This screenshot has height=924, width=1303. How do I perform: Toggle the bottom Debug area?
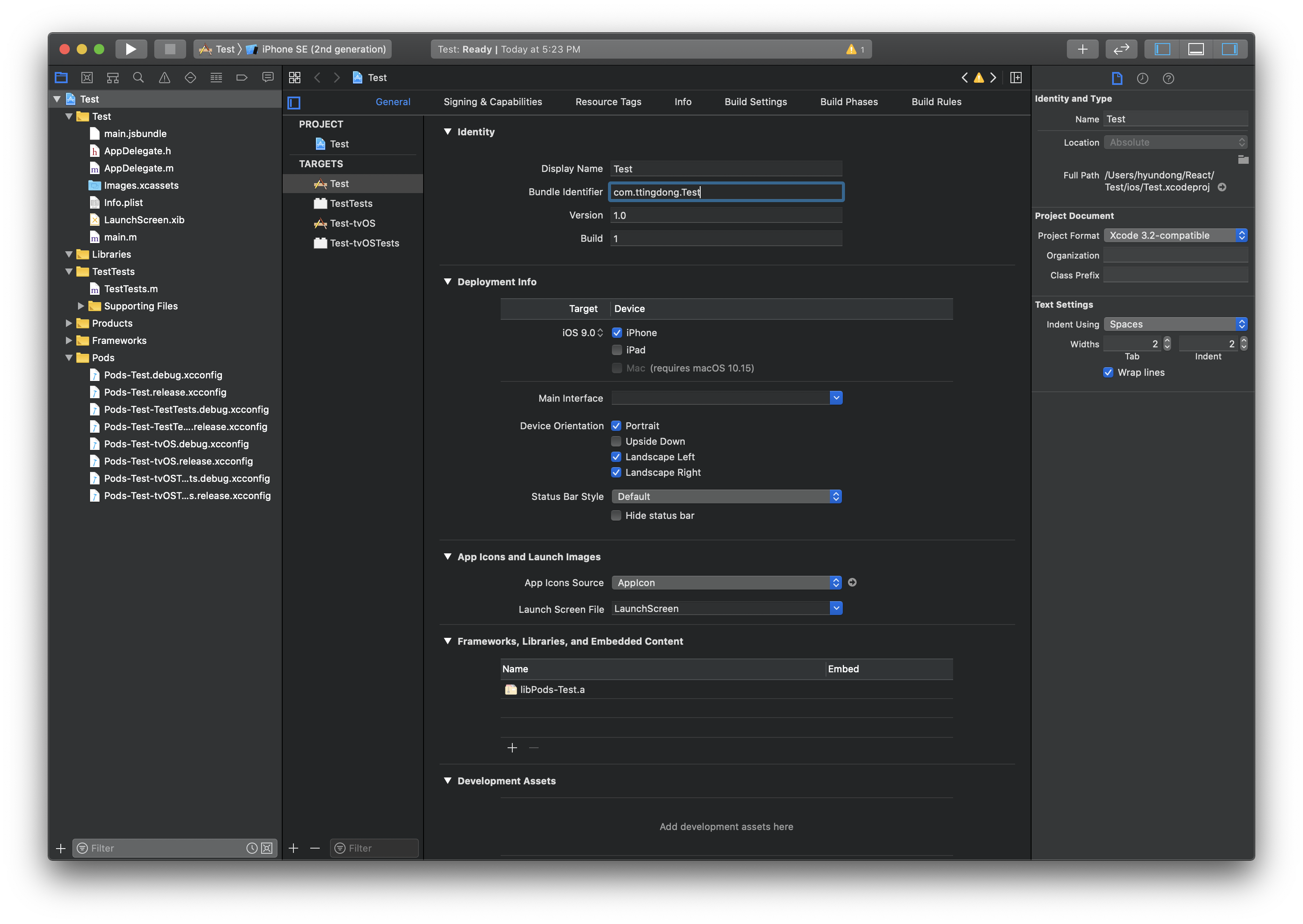1196,49
